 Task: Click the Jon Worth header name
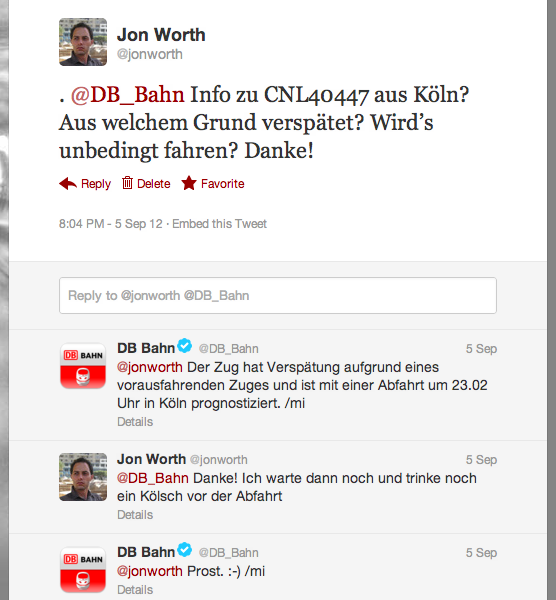pos(161,34)
